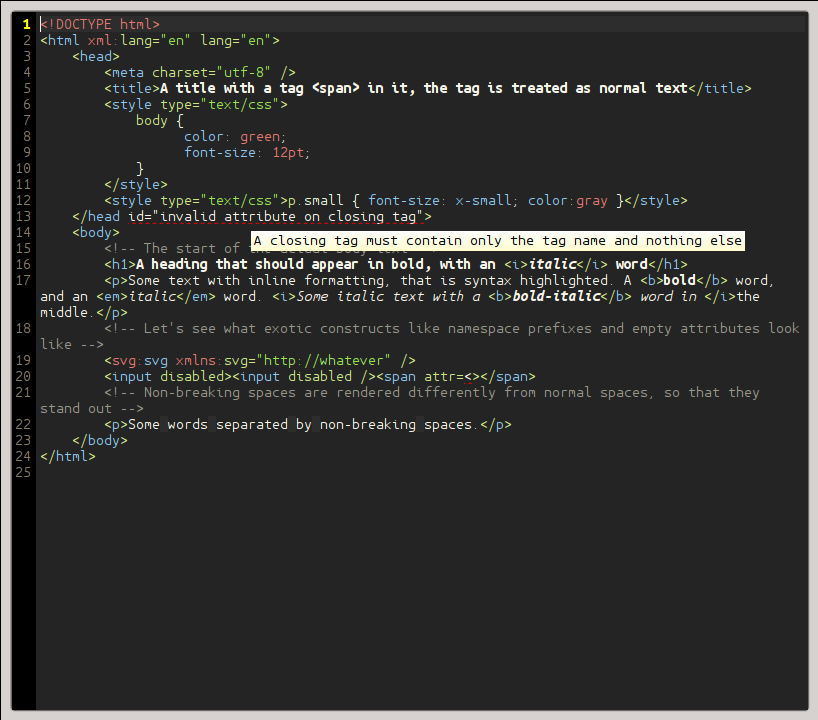
Task: Click the xml:lang="en" attribute on line 2
Action: tap(139, 41)
